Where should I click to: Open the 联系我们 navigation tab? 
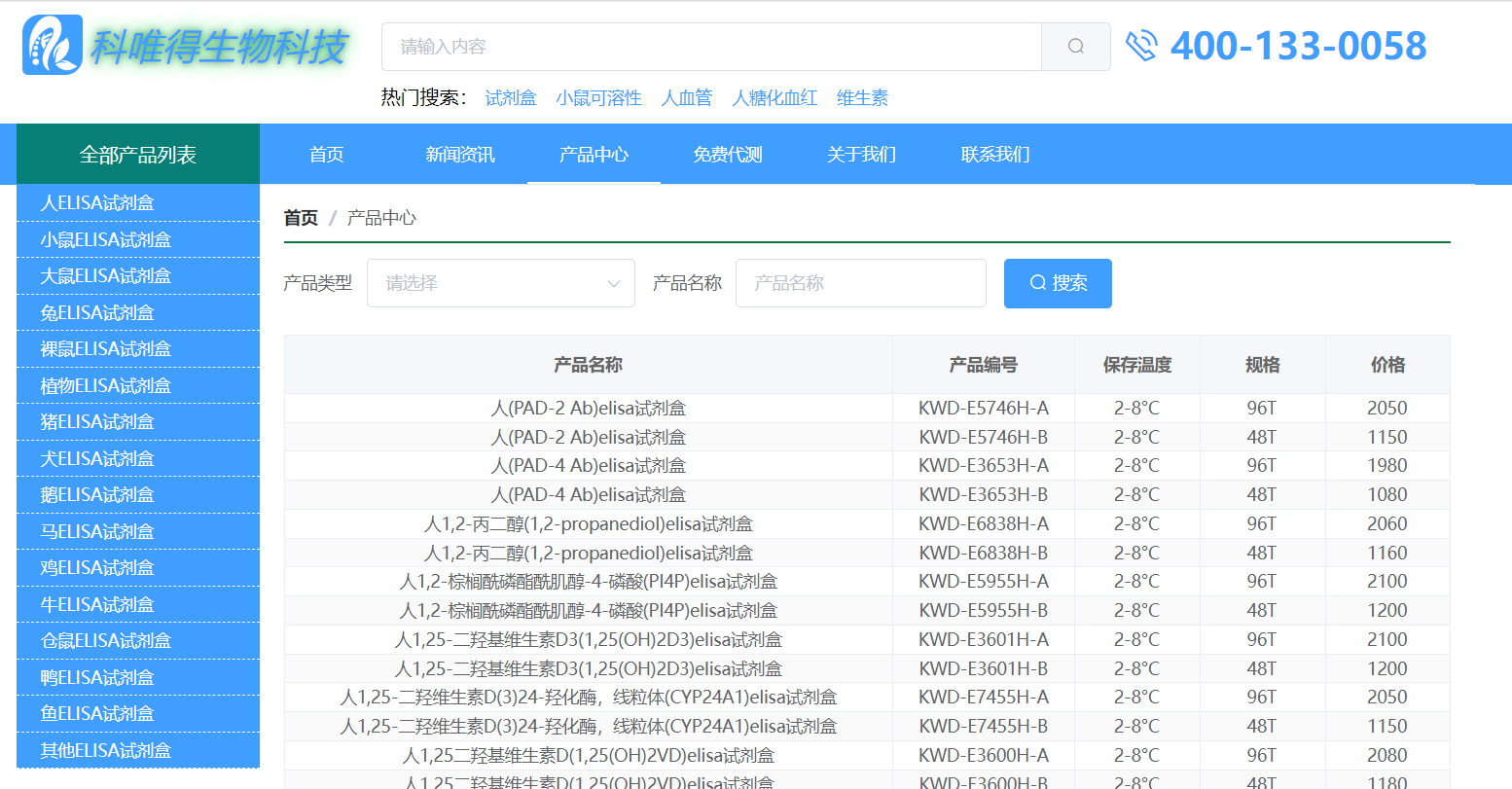[x=995, y=154]
